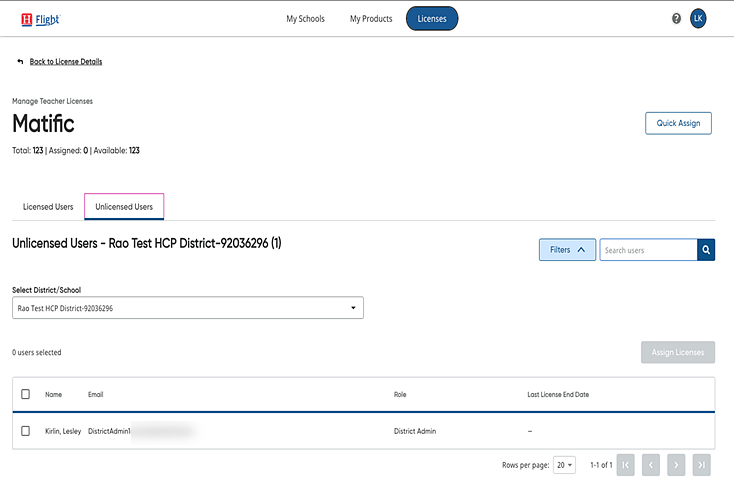Open the LK user avatar menu
Viewport: 734px width, 488px height.
698,19
